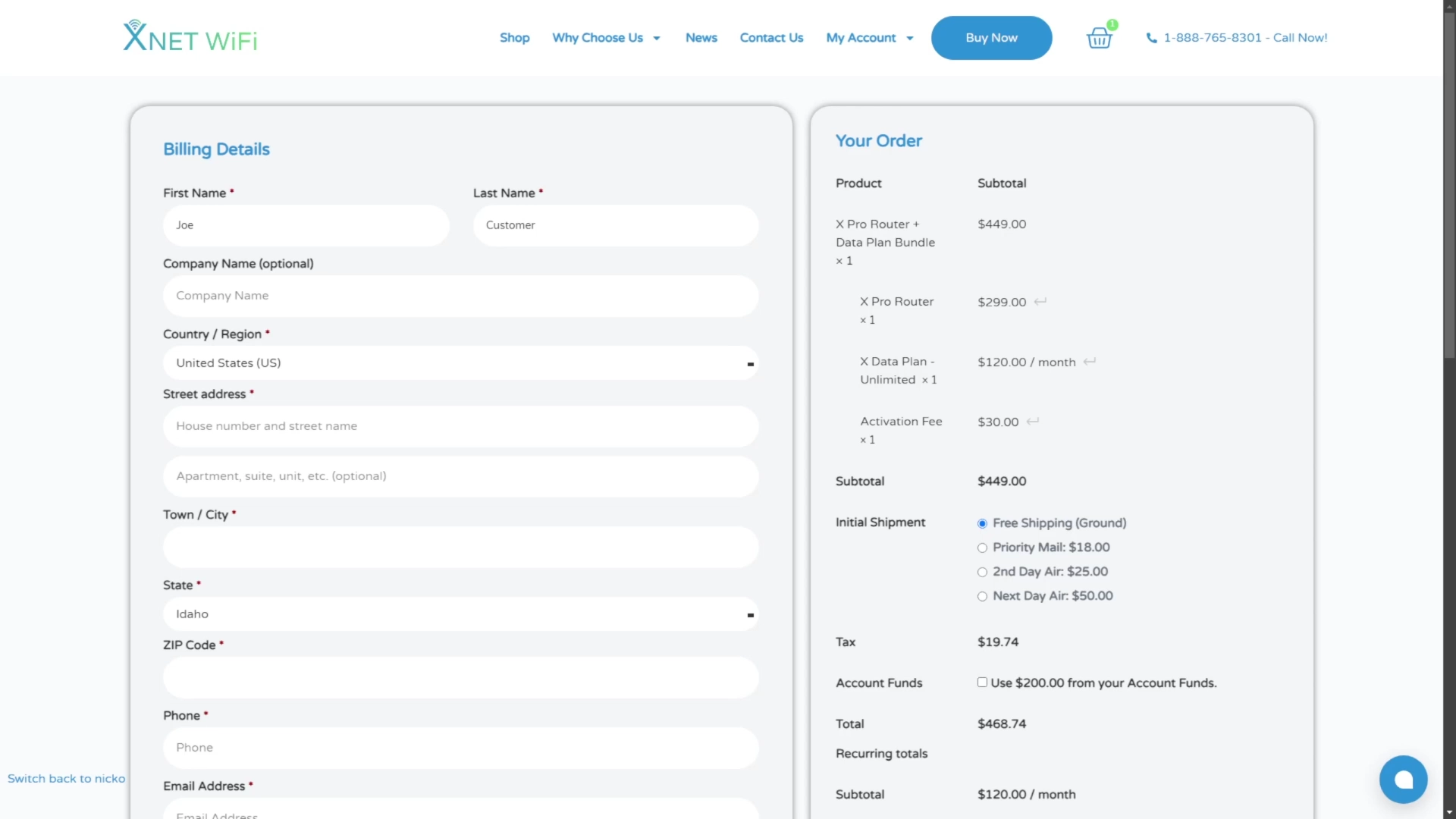Choose Next Day Air $50.00 shipping

coord(982,596)
